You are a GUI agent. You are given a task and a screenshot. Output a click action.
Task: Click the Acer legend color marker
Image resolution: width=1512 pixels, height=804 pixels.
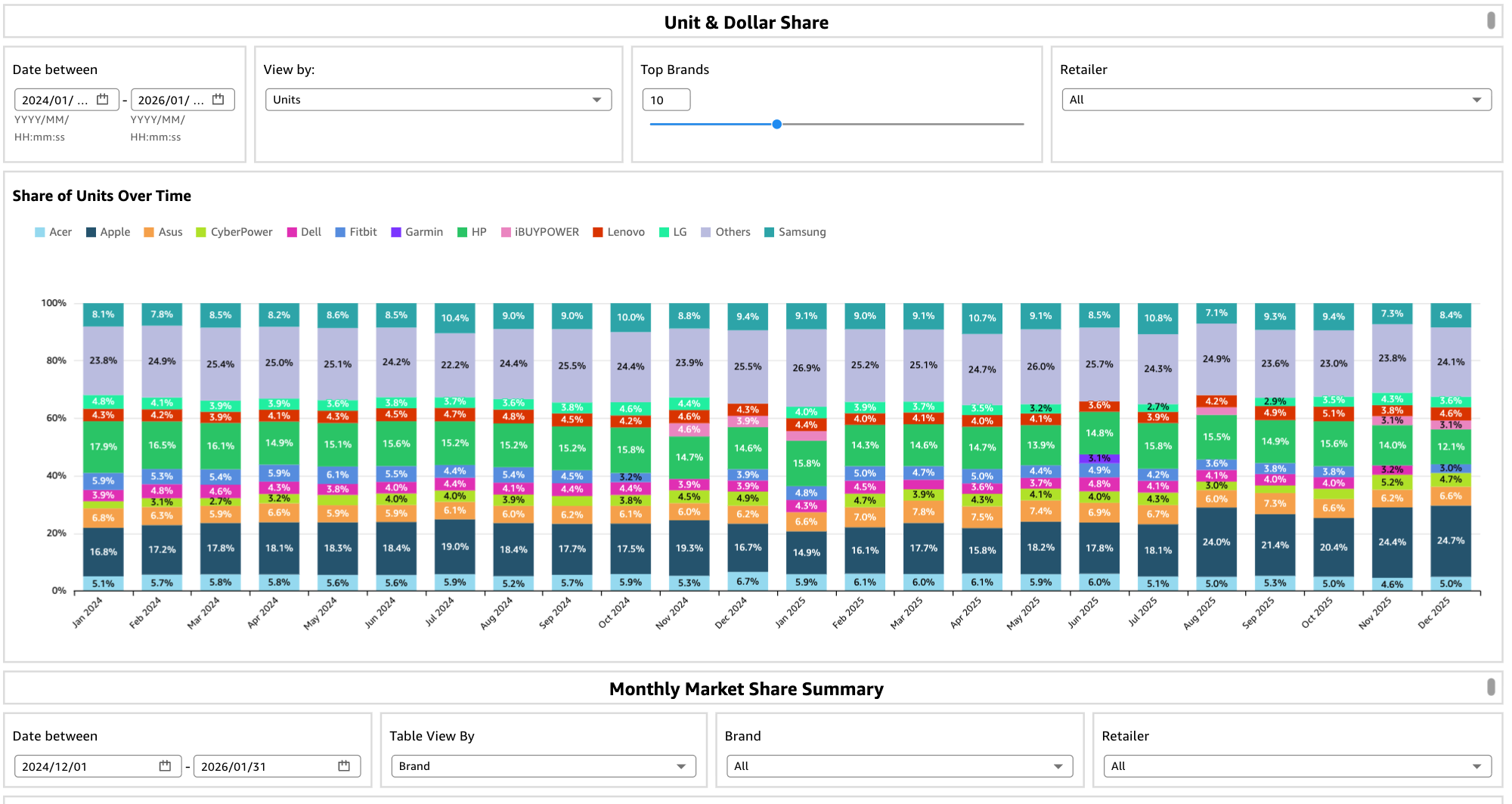pos(40,232)
